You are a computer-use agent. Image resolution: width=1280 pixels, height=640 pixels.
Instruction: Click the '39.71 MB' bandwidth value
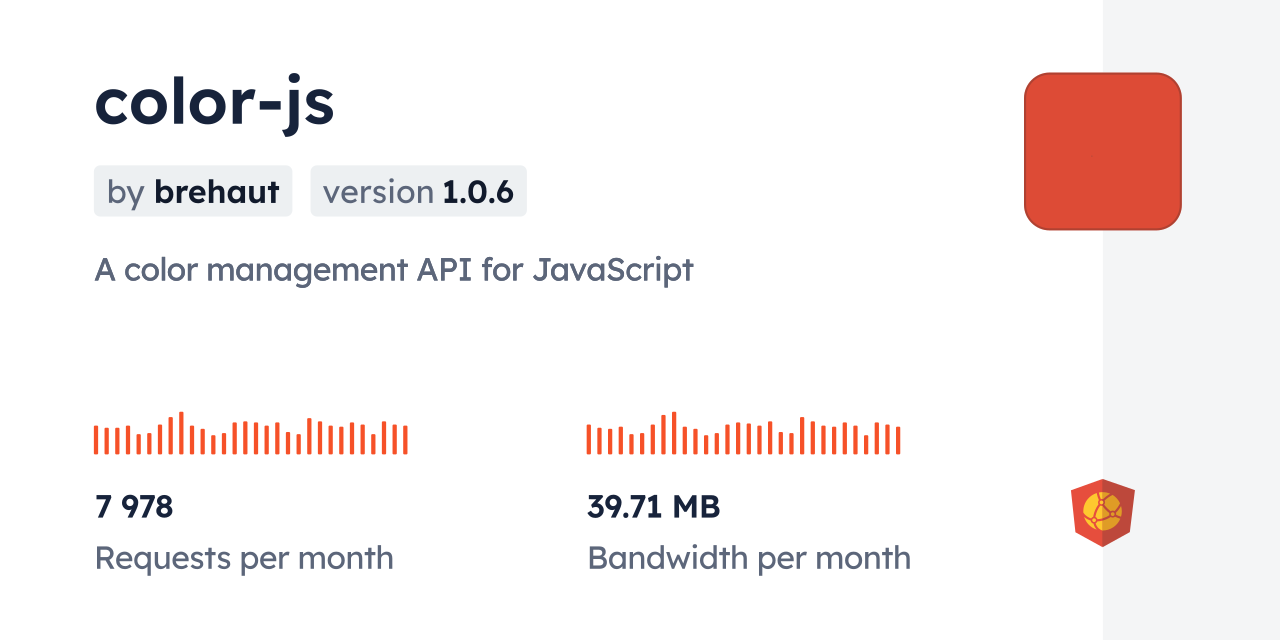tap(654, 507)
